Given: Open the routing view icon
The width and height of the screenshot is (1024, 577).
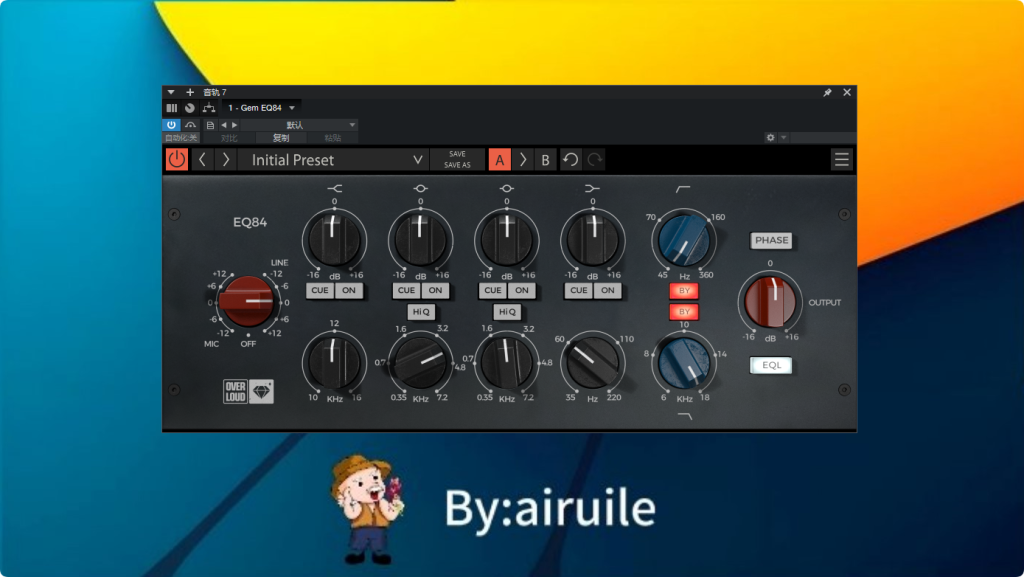Looking at the screenshot, I should pyautogui.click(x=209, y=108).
